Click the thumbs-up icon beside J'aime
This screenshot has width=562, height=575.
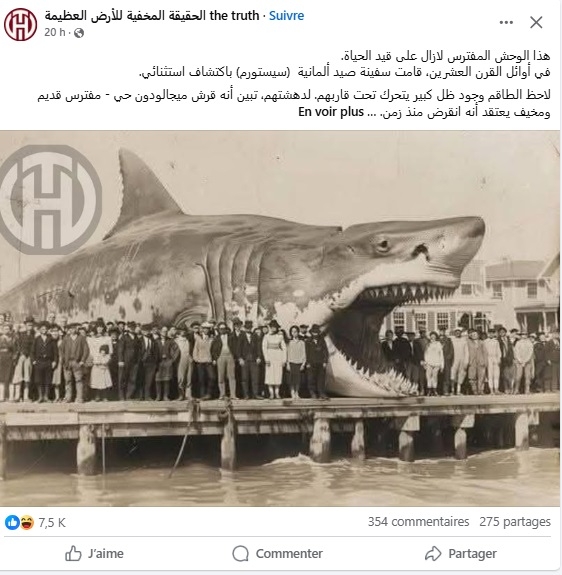73,553
